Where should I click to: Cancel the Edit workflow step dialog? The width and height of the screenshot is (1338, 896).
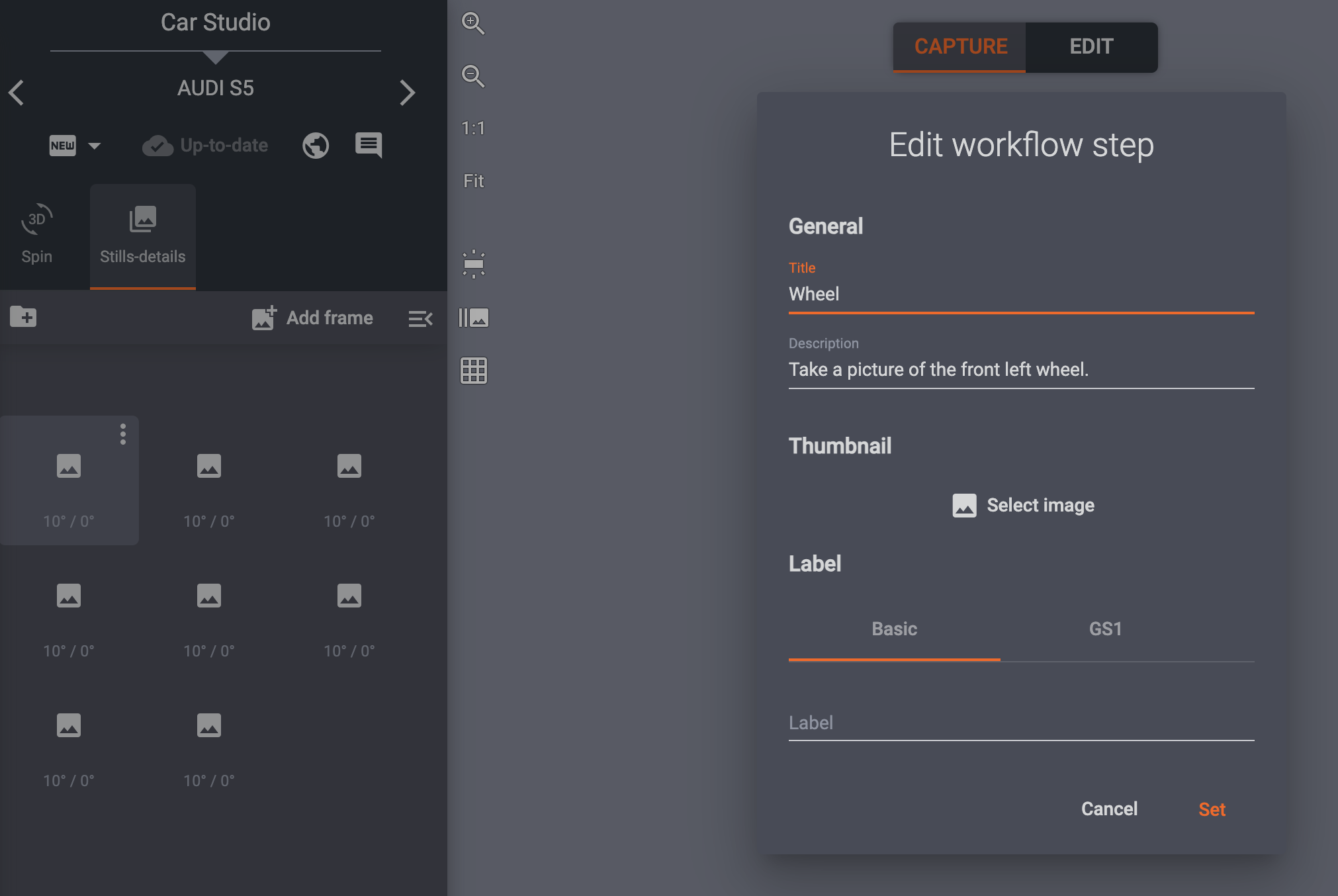click(1108, 809)
